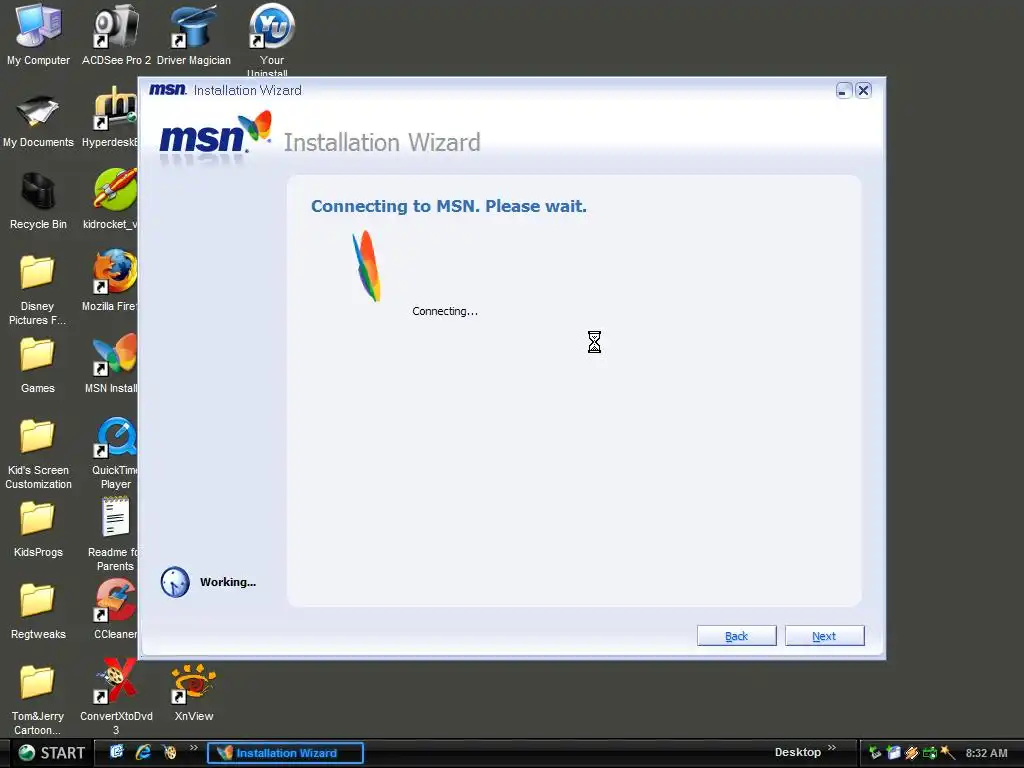
Task: Launch CCleaner shortcut
Action: (115, 600)
